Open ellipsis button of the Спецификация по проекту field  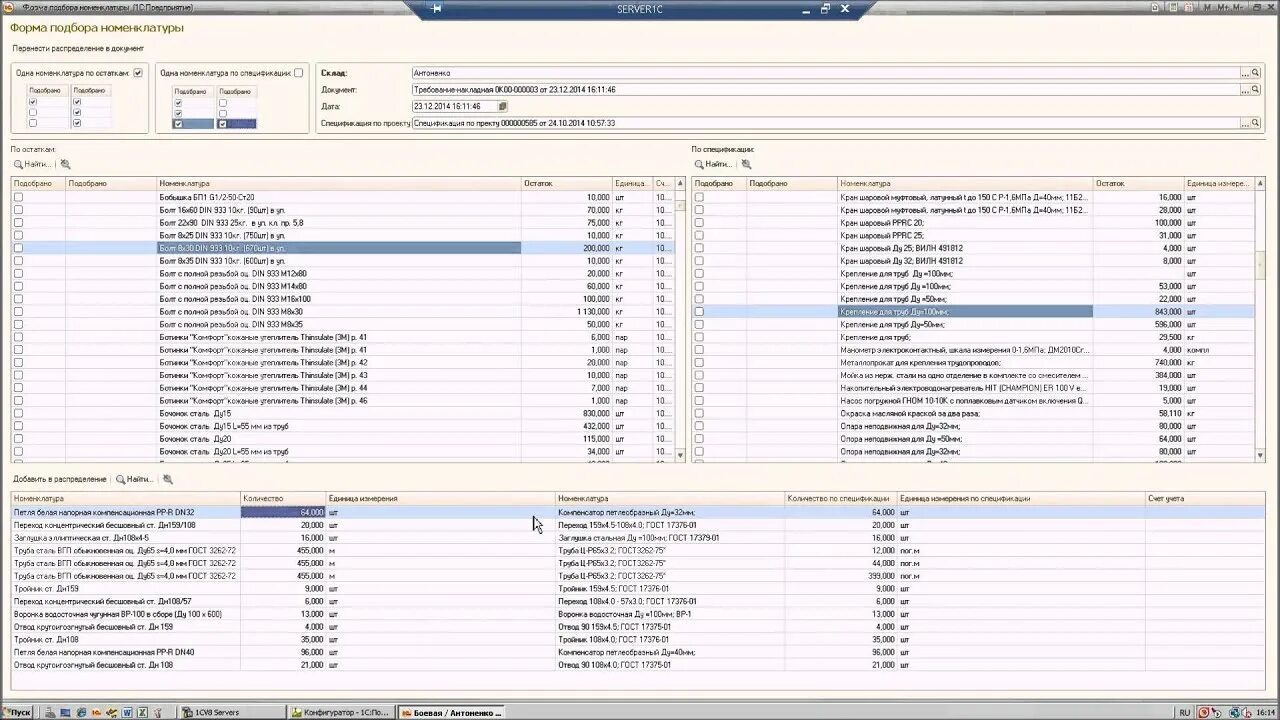1245,123
